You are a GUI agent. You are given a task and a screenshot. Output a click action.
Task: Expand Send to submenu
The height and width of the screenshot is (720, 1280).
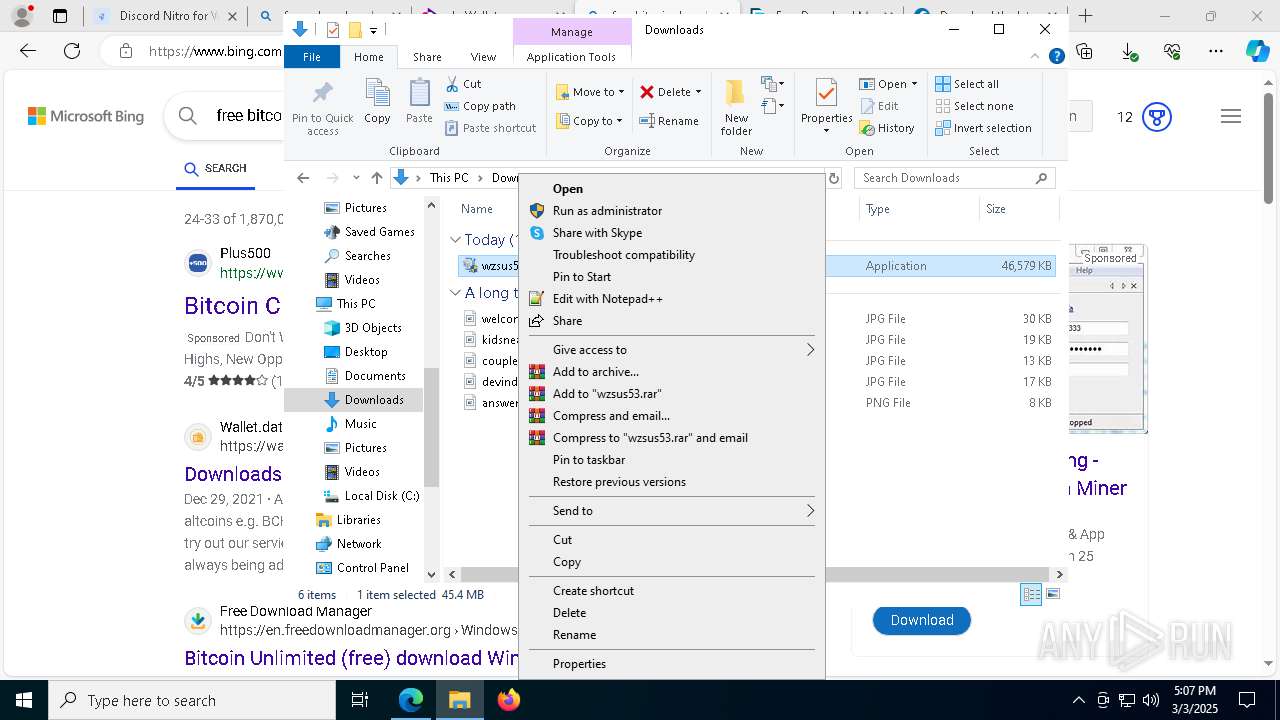(x=672, y=511)
